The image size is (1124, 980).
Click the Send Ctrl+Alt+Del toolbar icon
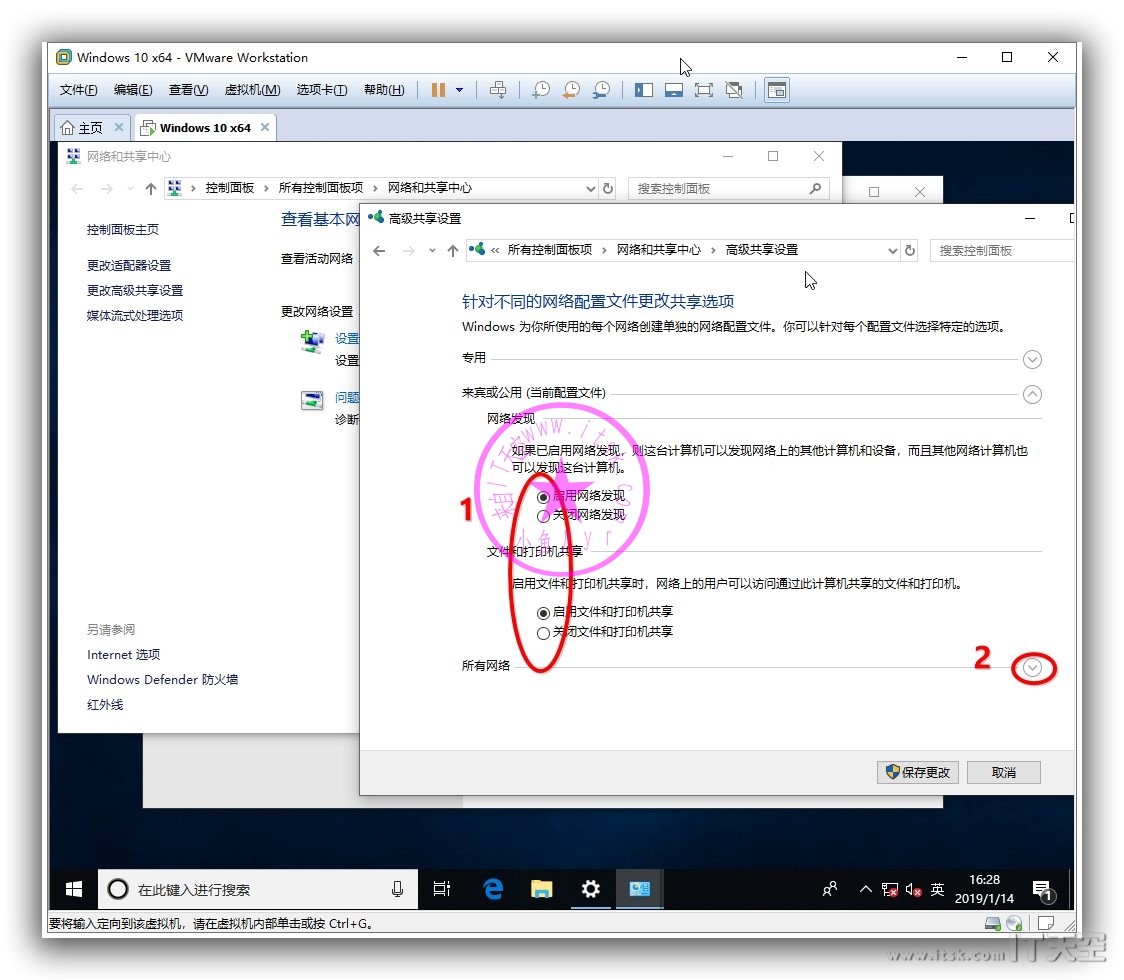click(x=497, y=90)
